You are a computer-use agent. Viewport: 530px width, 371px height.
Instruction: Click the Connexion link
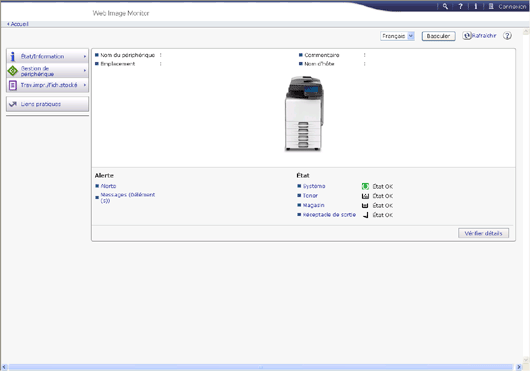coord(512,6)
